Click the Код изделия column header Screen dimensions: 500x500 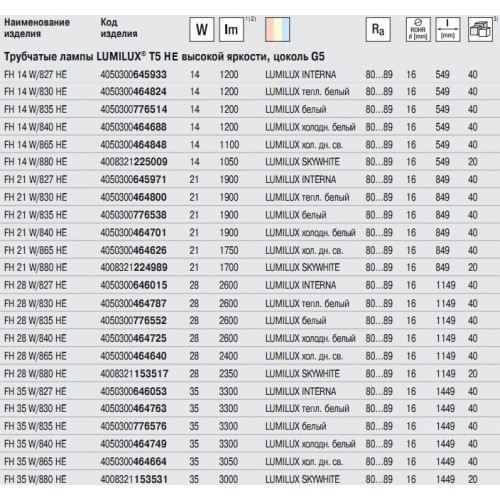119,28
